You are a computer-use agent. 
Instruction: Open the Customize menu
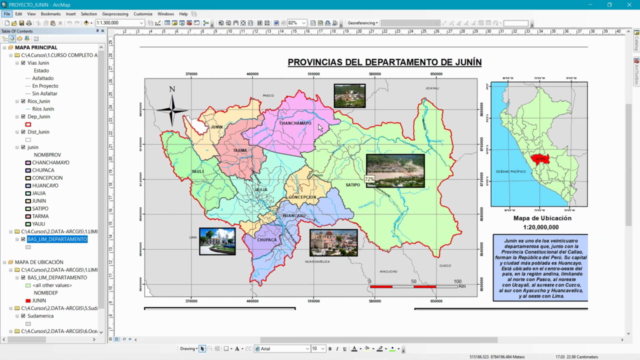click(143, 14)
